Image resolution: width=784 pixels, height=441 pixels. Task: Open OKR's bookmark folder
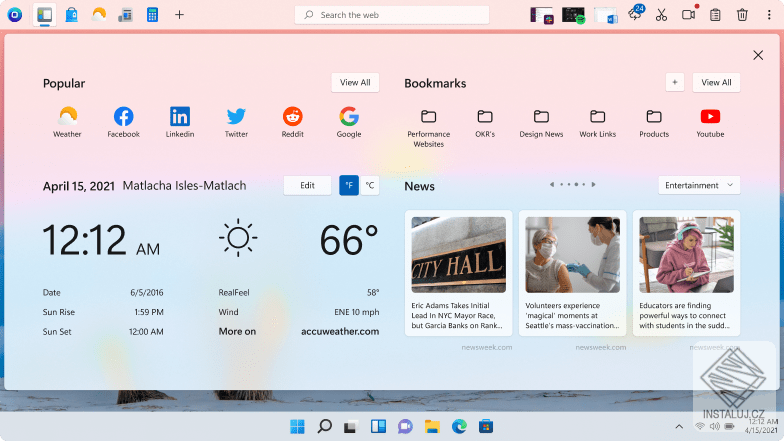point(485,123)
